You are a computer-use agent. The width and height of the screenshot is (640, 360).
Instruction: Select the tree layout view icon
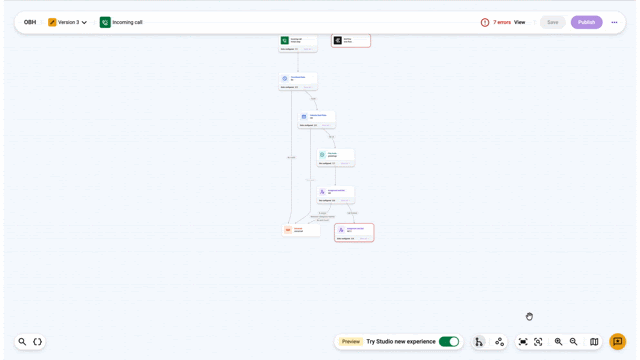pyautogui.click(x=479, y=342)
